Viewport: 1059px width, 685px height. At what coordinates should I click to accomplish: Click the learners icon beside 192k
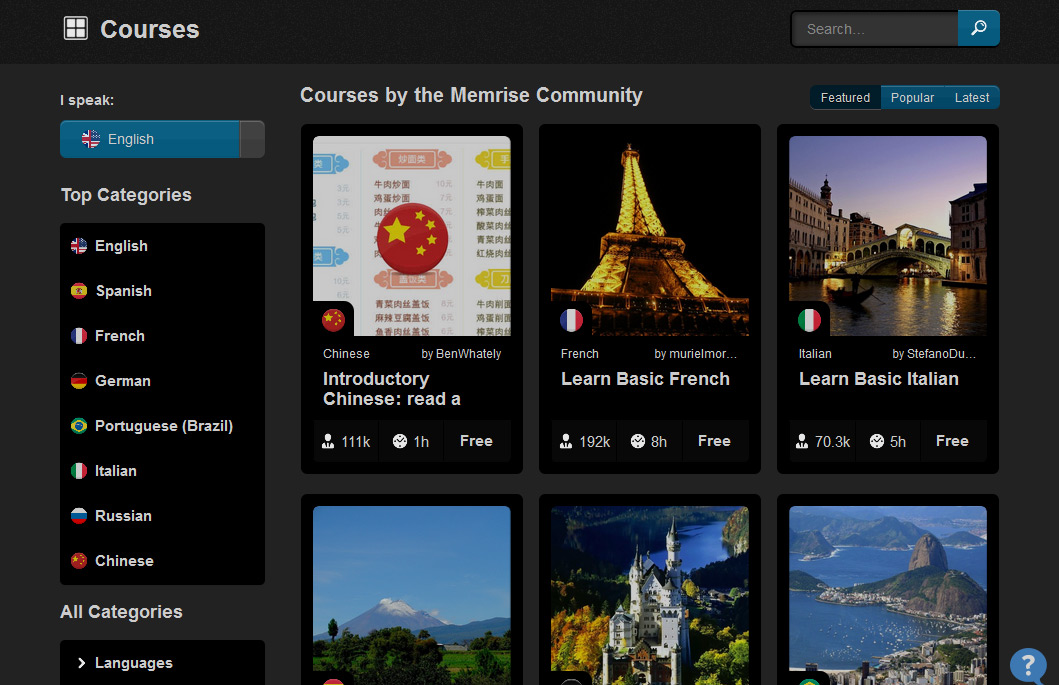click(566, 441)
